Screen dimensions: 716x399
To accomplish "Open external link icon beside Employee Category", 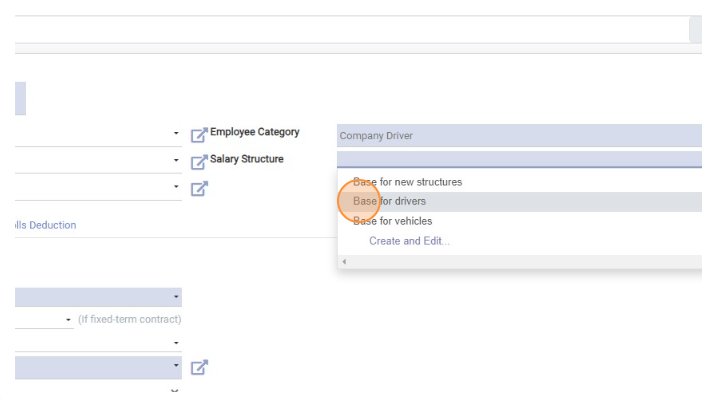I will 199,135.
